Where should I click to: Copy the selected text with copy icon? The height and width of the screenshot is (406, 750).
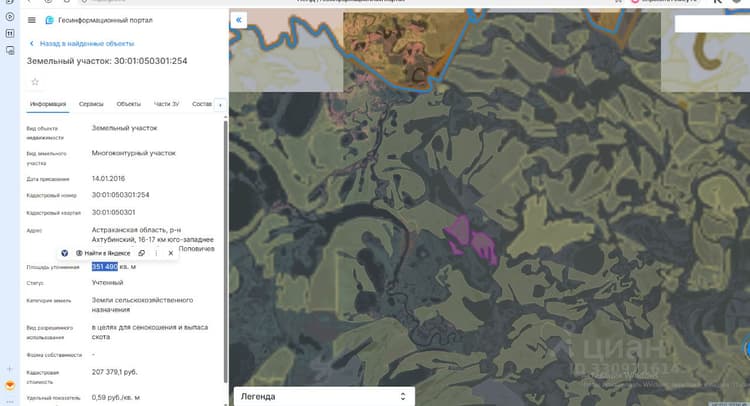pyautogui.click(x=142, y=253)
